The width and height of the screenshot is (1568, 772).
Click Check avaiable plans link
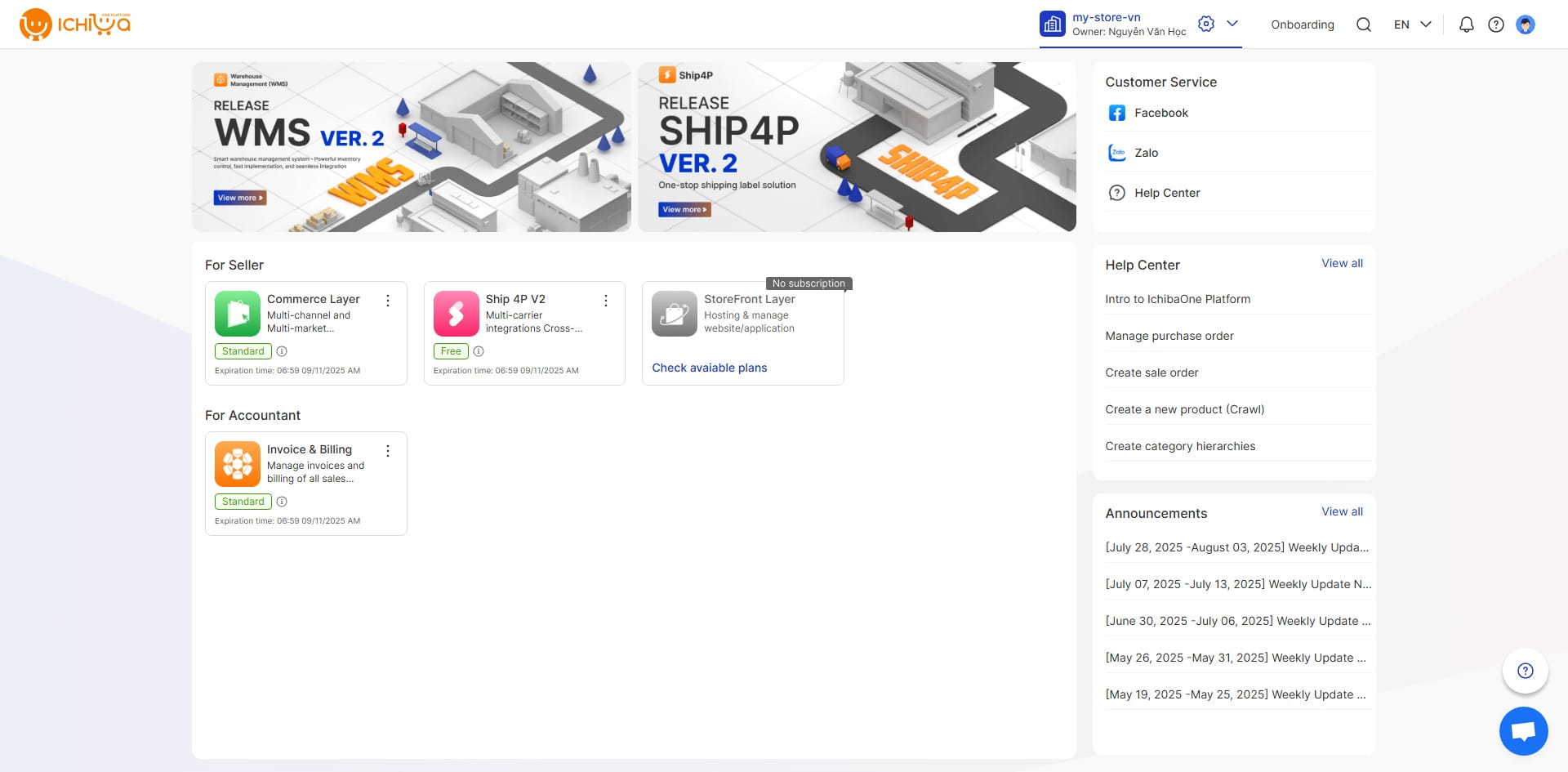[710, 368]
